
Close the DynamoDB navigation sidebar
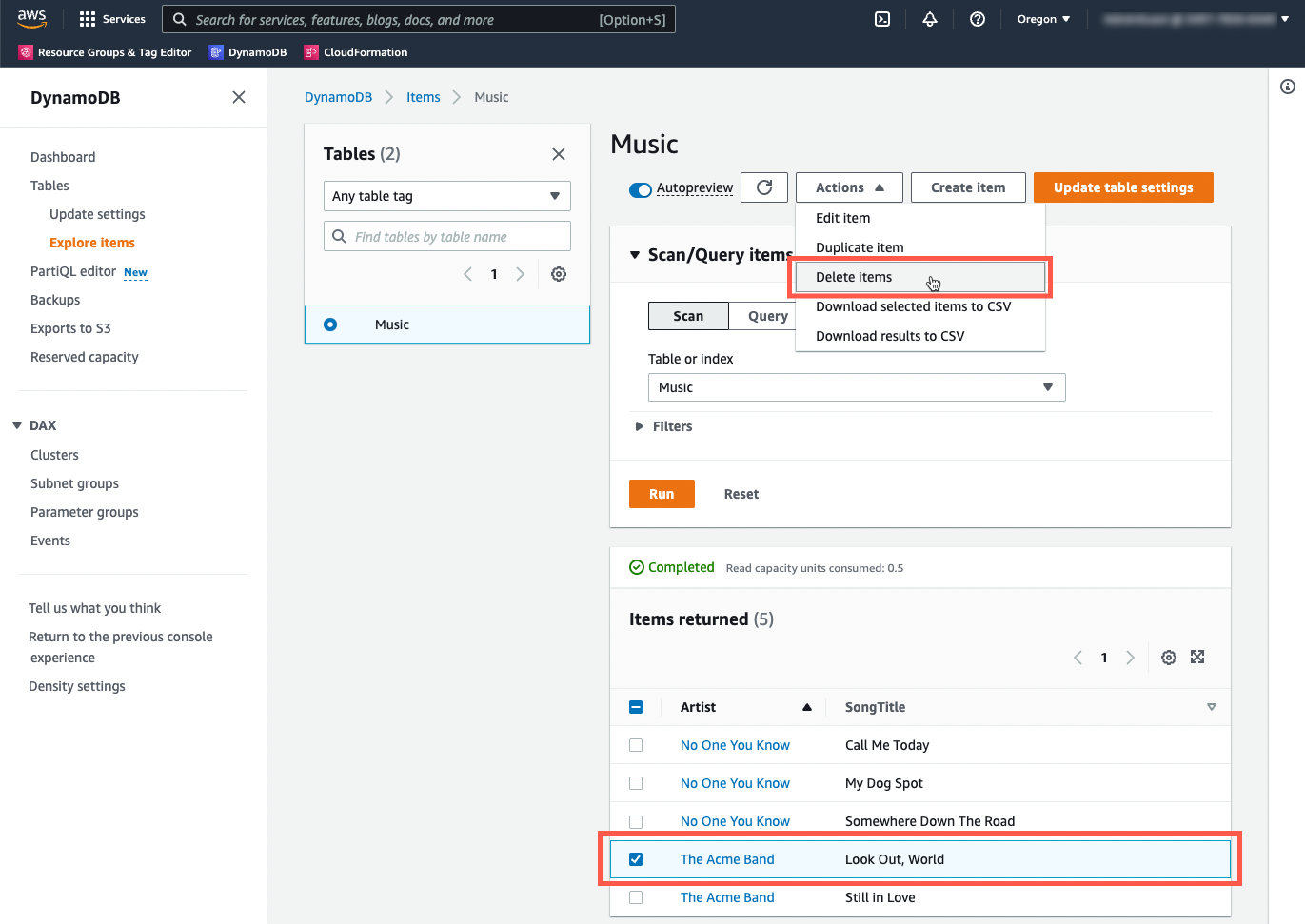239,97
